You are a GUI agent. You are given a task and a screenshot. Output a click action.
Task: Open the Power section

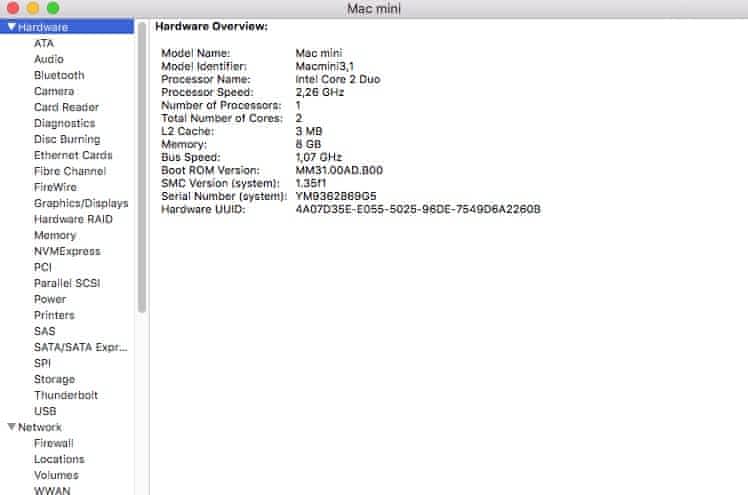point(50,299)
